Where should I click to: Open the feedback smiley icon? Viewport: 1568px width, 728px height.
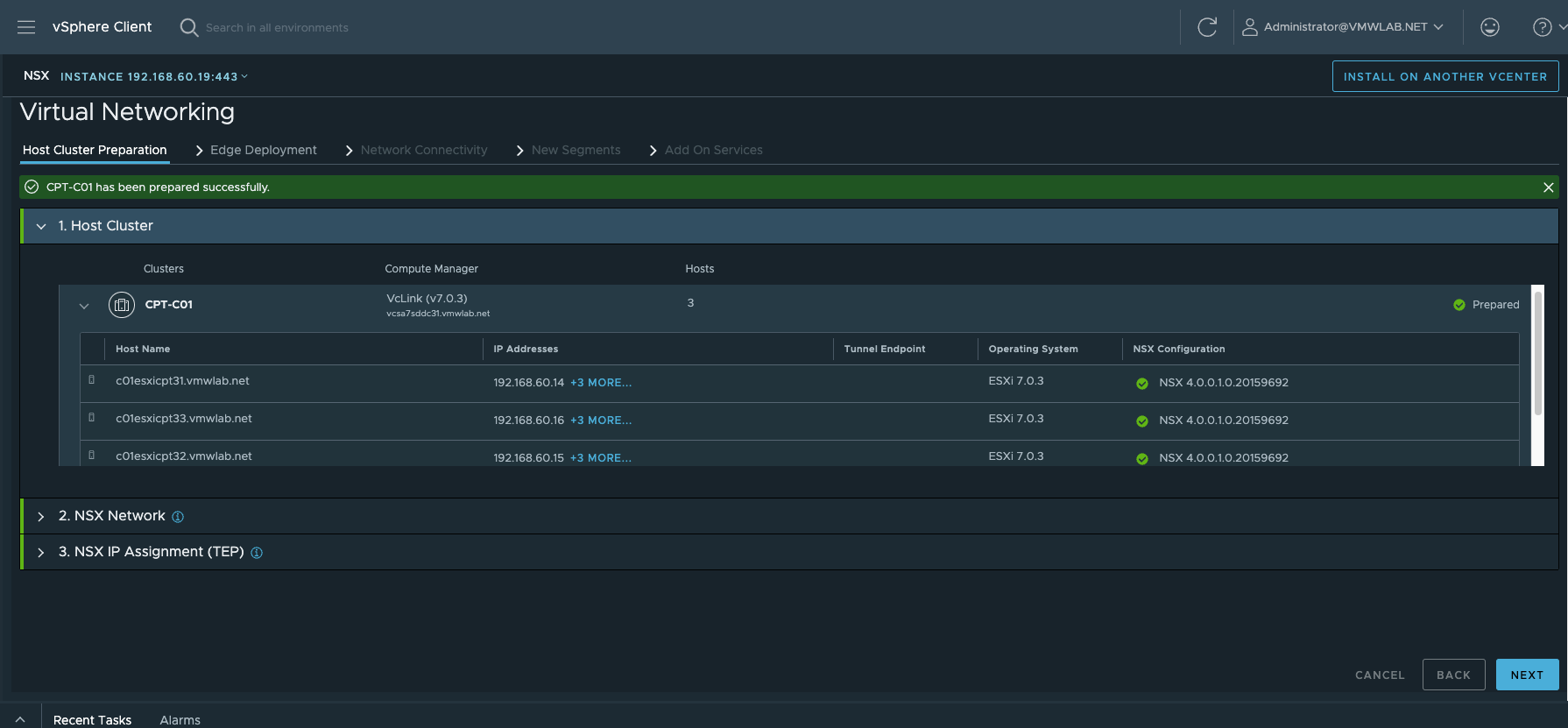click(1490, 27)
